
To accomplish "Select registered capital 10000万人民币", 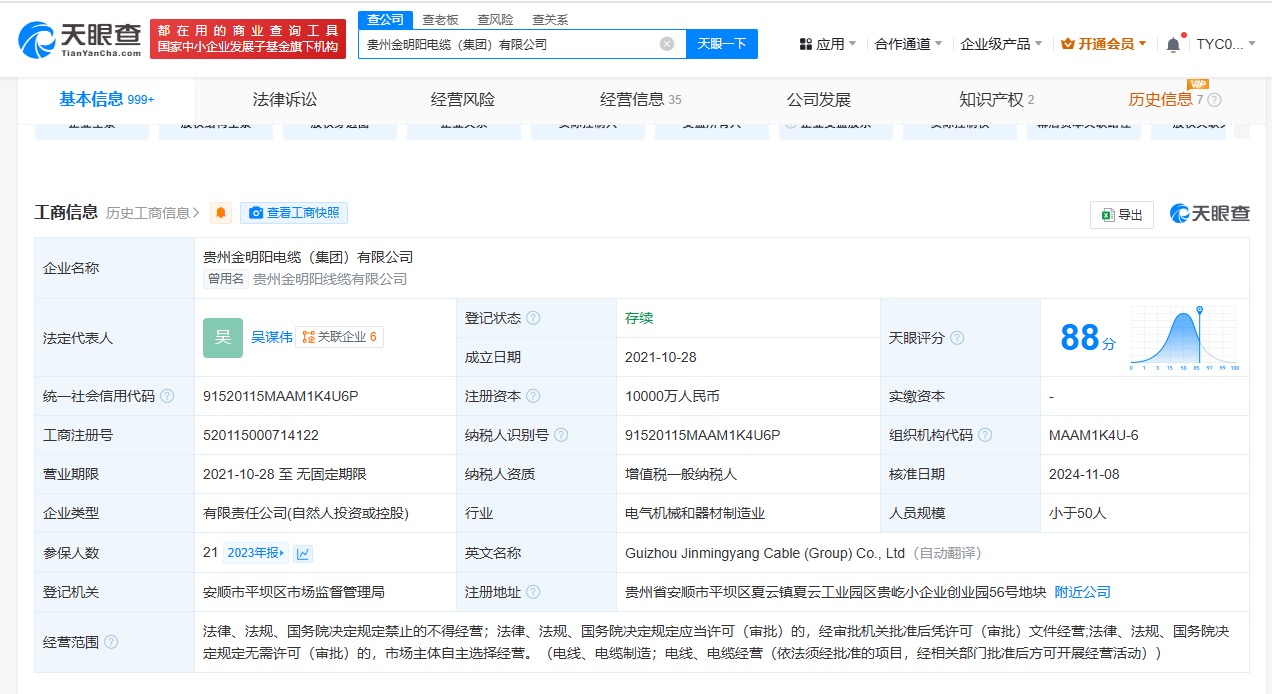I will click(x=672, y=396).
